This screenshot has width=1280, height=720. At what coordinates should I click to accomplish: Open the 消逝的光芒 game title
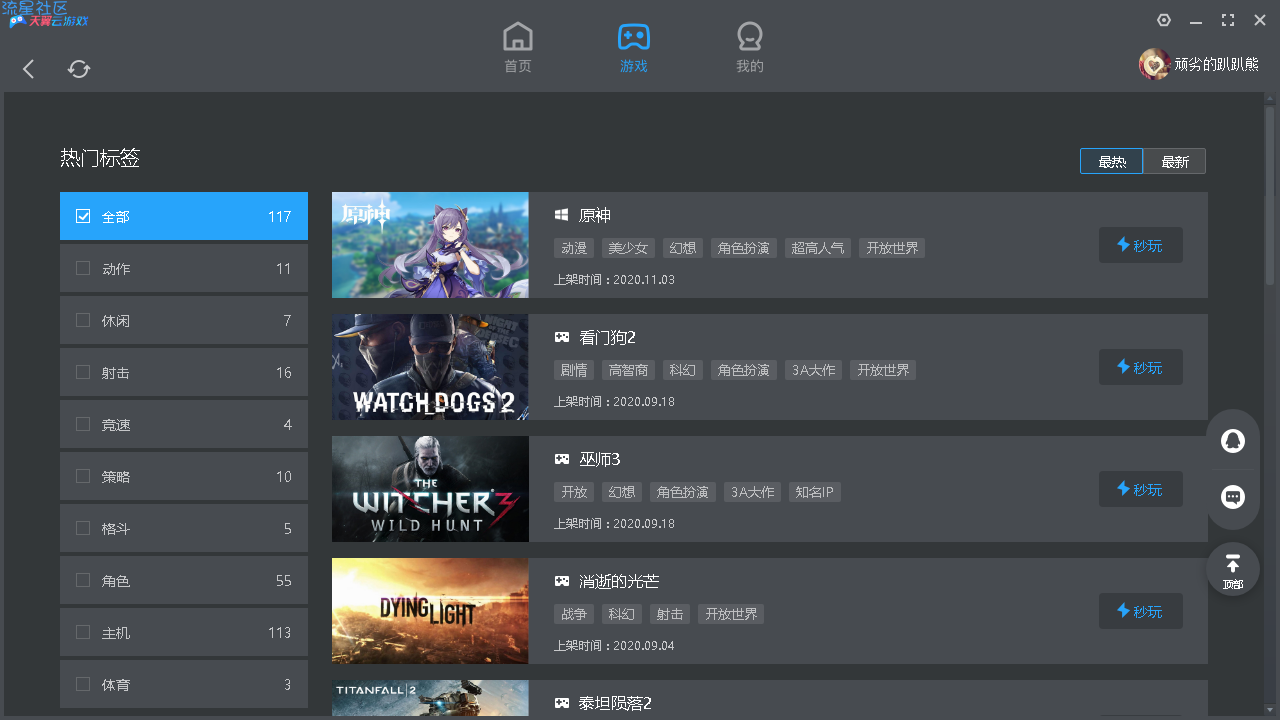[619, 581]
